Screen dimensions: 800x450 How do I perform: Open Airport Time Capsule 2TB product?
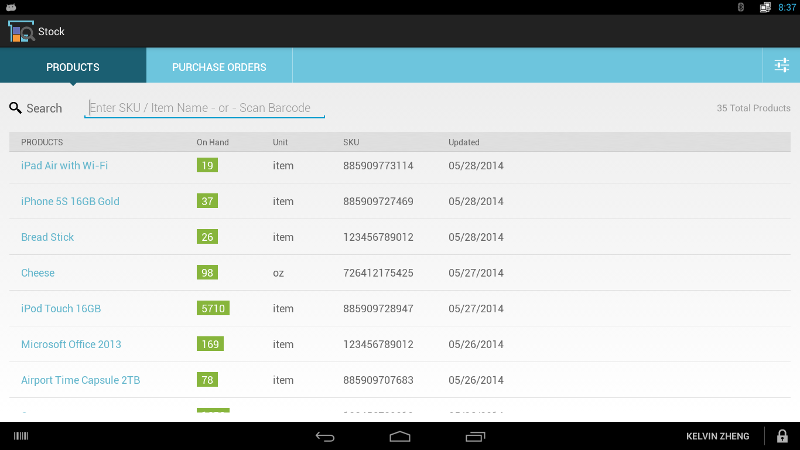(x=81, y=380)
